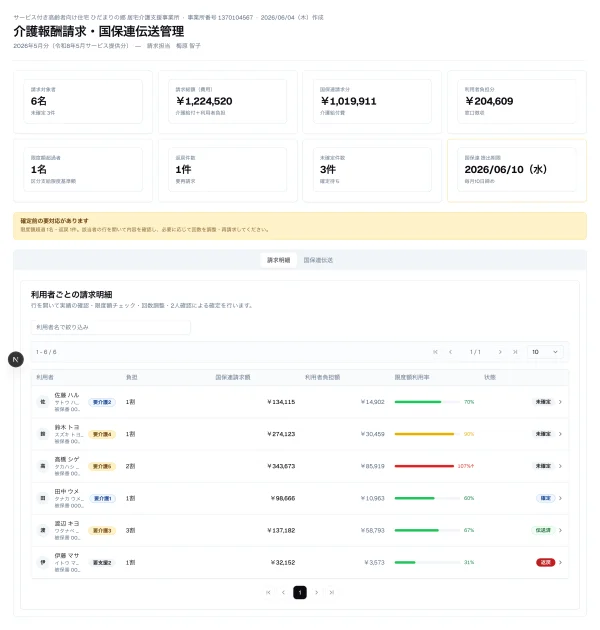This screenshot has height=630, width=600.
Task: Click the 70% green usage bar for 佐藤 ハル
Action: click(427, 402)
